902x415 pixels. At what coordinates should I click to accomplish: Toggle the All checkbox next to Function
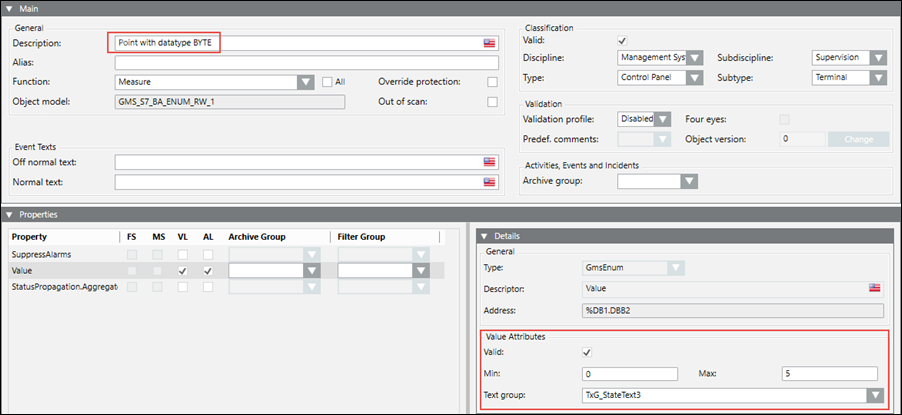point(327,82)
